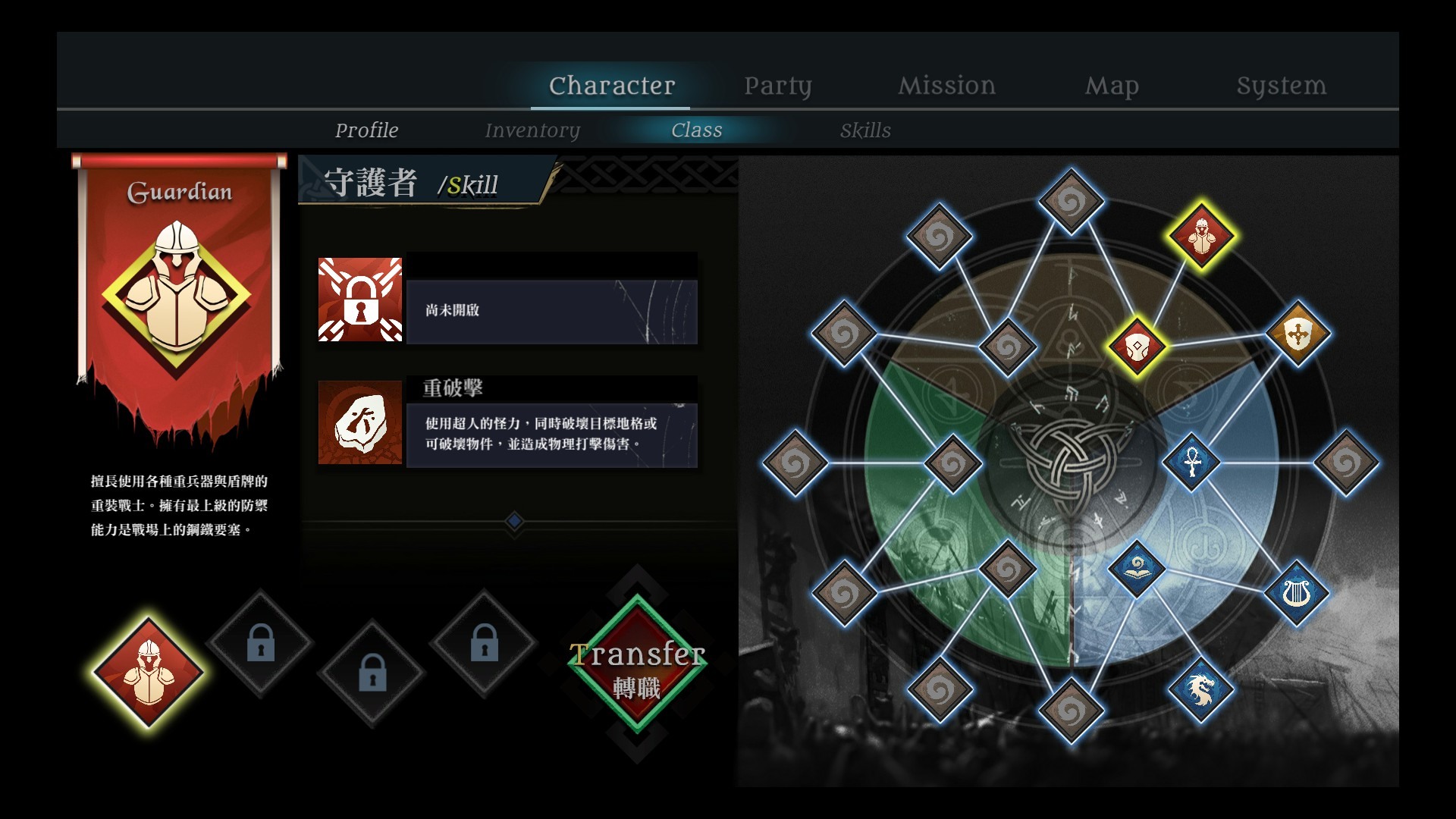Select the dragon class node
Viewport: 1456px width, 819px height.
[1200, 689]
